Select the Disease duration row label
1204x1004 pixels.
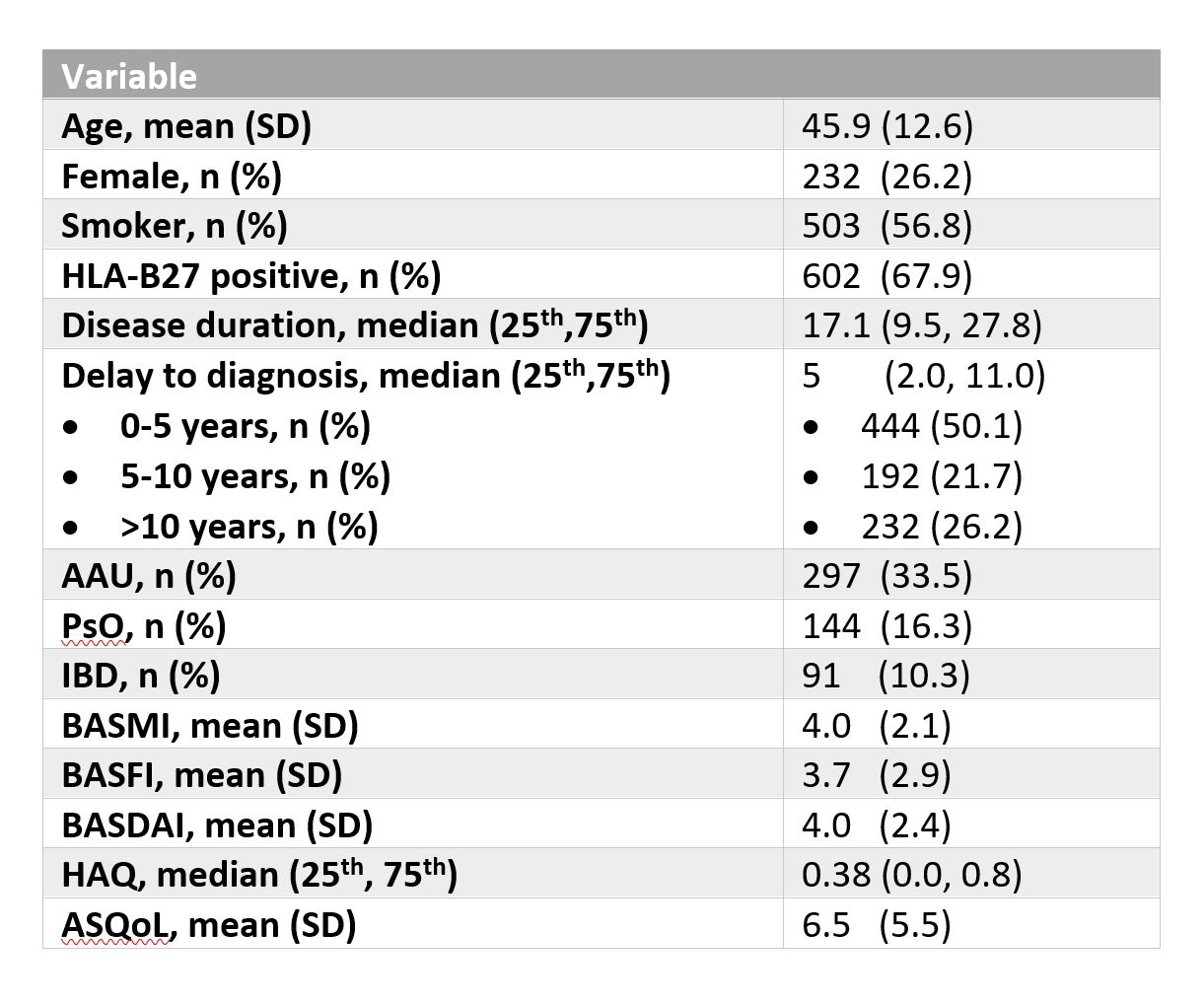point(354,326)
